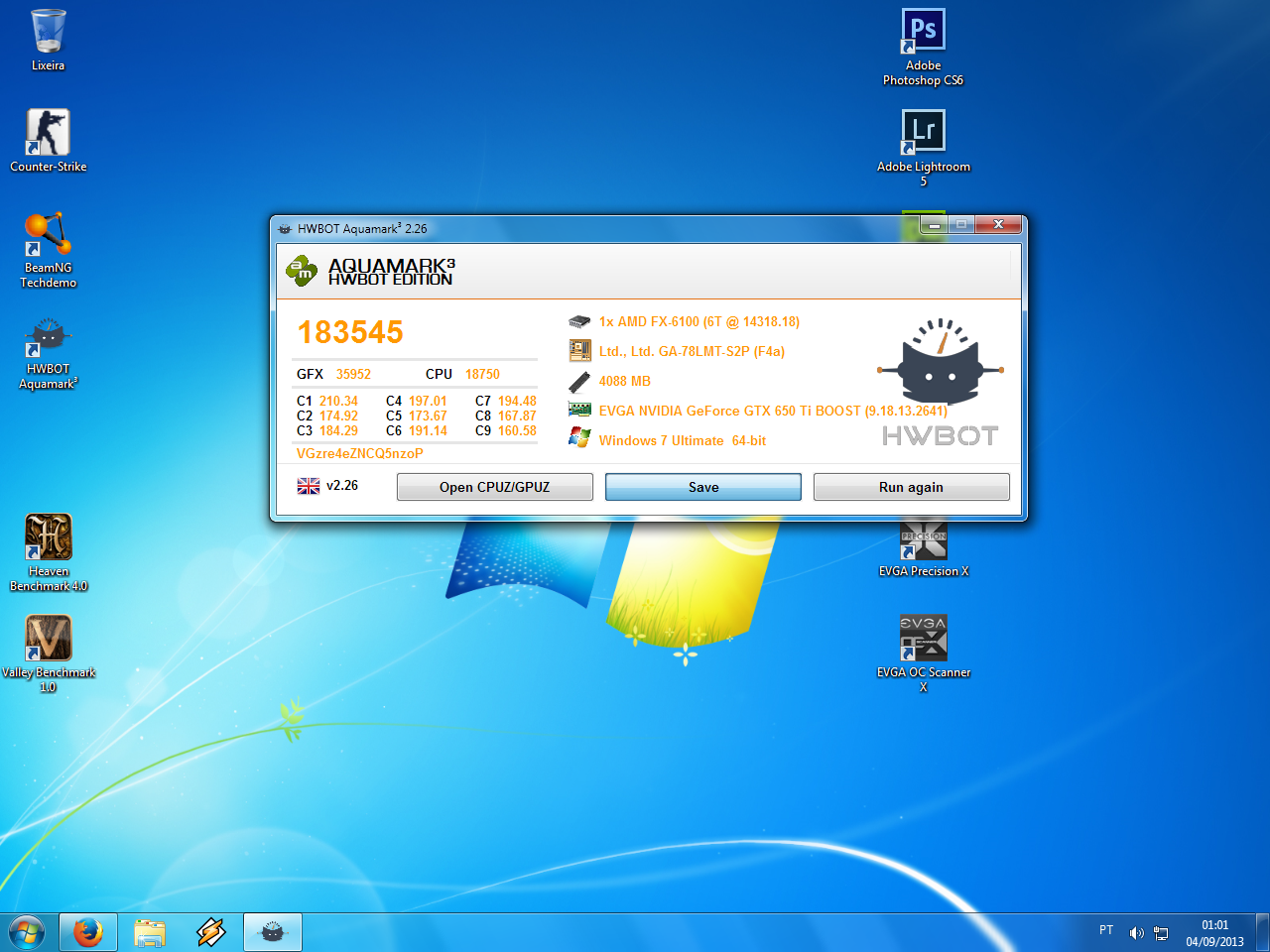Click the Open CPUZ/GPUZ button
The height and width of the screenshot is (952, 1270).
[x=495, y=487]
